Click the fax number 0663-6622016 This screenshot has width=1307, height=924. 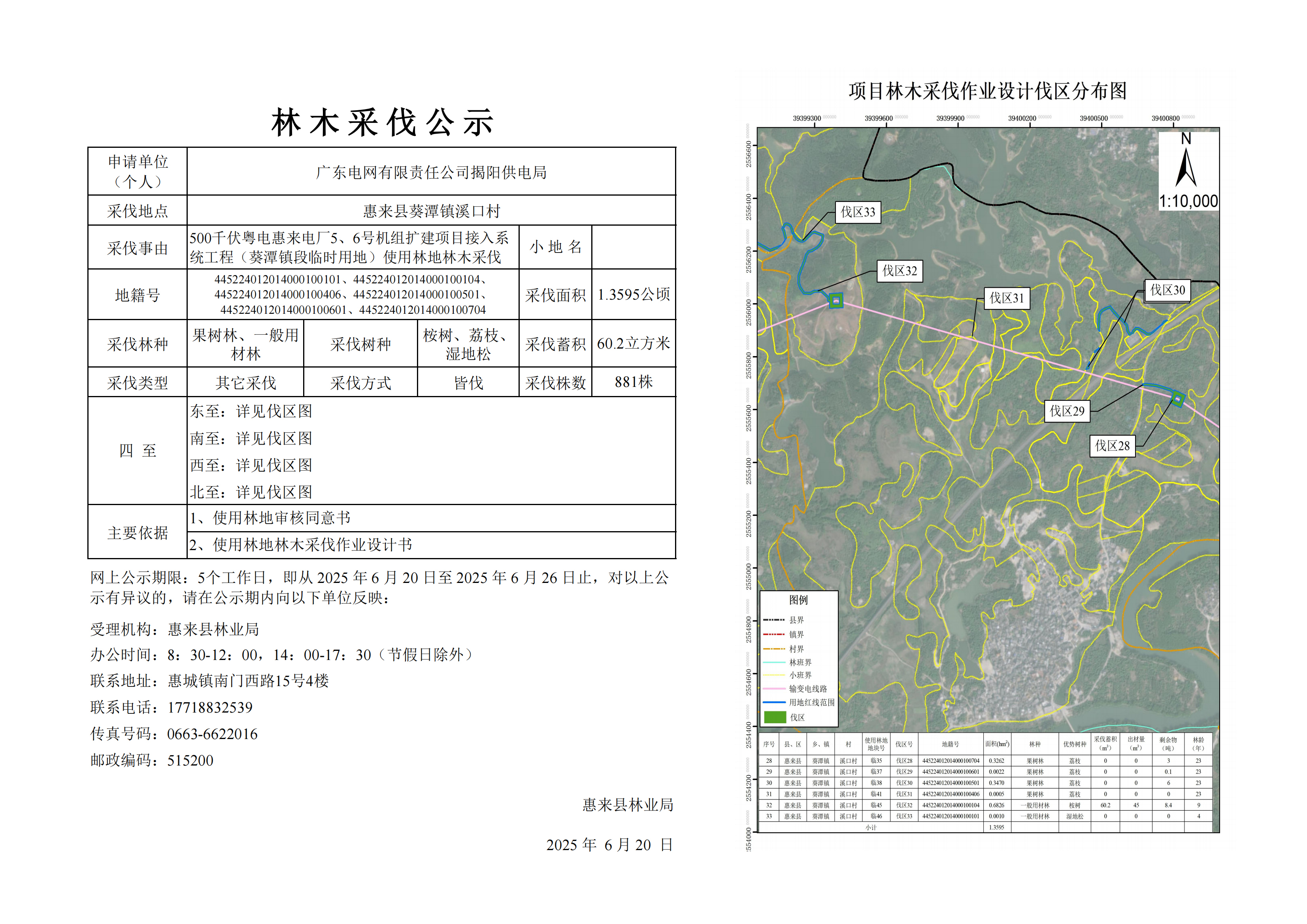(x=212, y=734)
